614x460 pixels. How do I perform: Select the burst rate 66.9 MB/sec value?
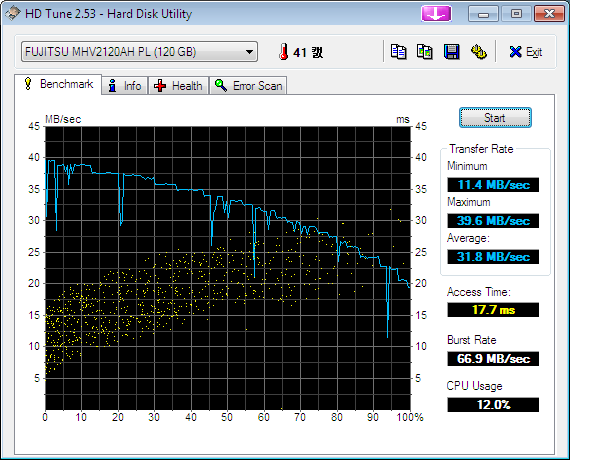[x=493, y=359]
